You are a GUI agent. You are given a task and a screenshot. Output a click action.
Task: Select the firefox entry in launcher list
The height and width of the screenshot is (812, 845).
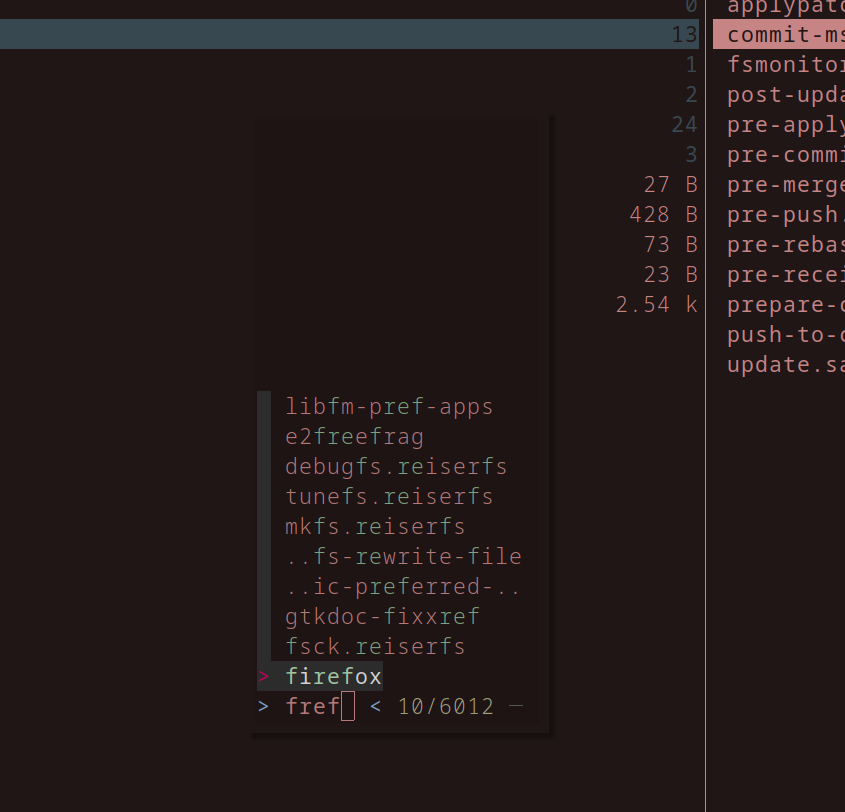pyautogui.click(x=333, y=677)
